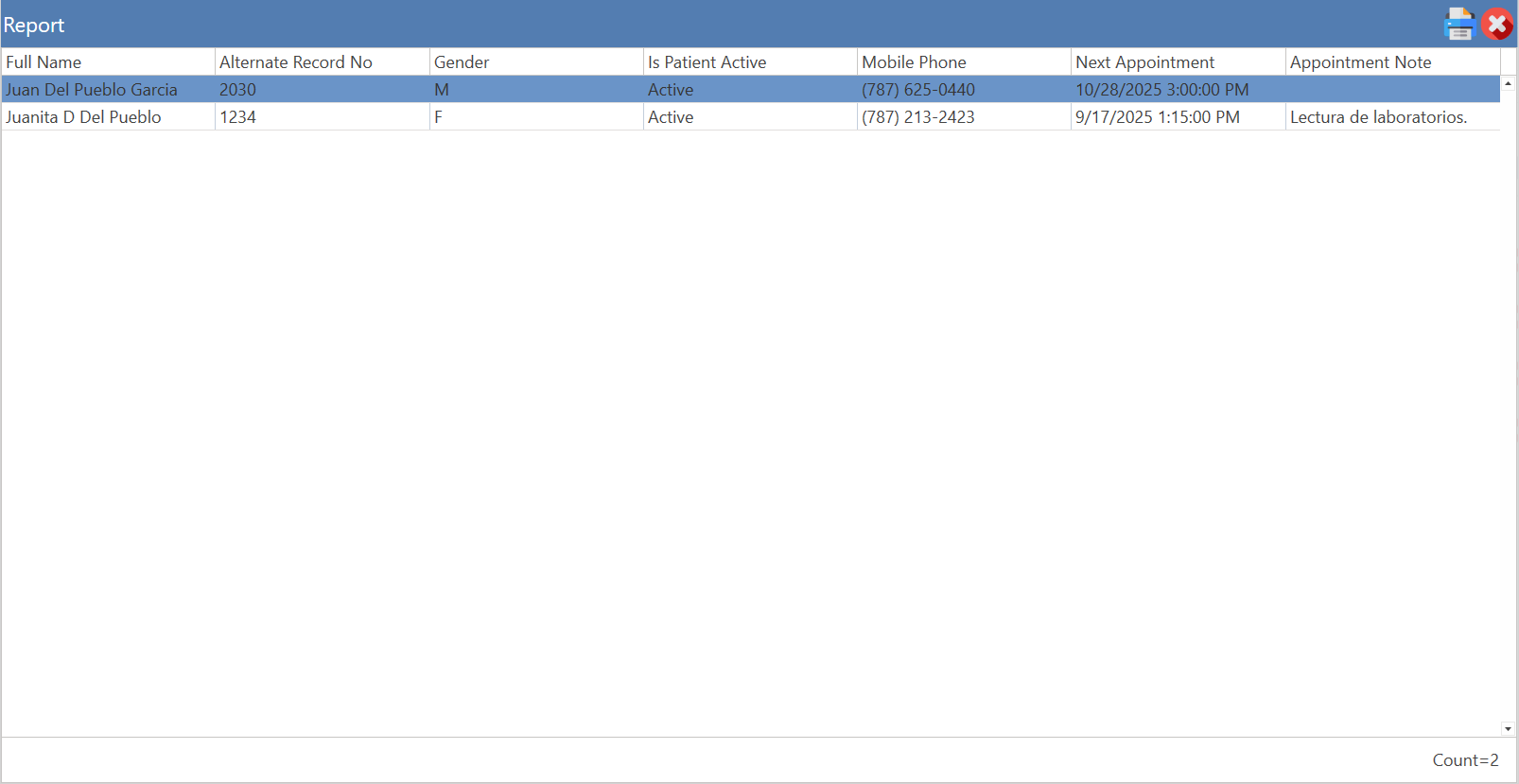Click Active status in Juanita's row
The height and width of the screenshot is (784, 1519).
(750, 117)
